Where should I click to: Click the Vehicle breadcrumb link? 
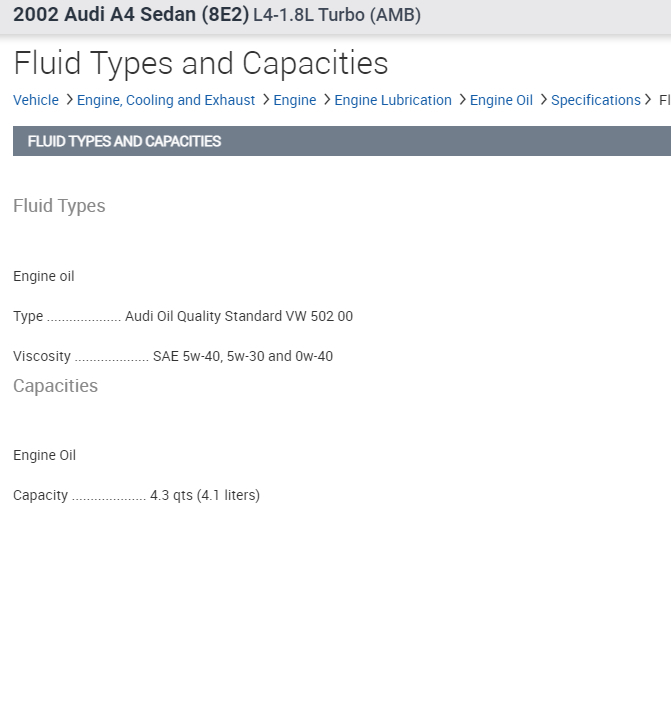pyautogui.click(x=36, y=100)
